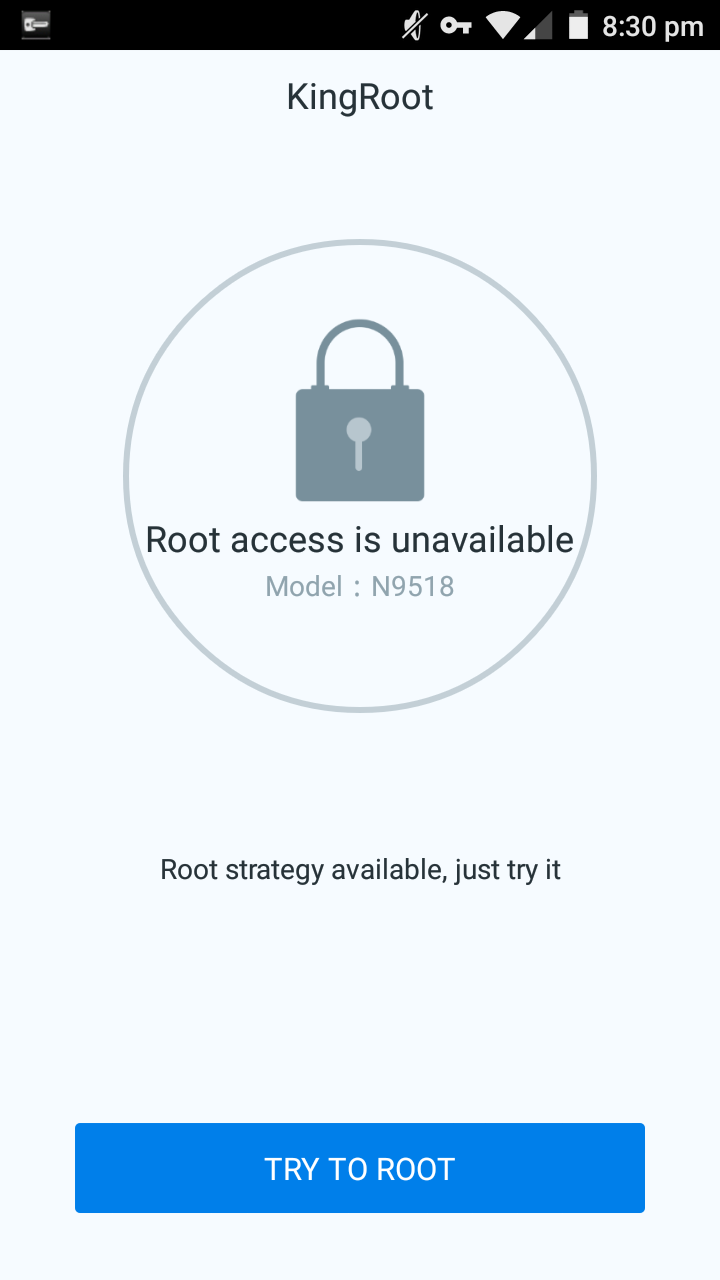The width and height of the screenshot is (720, 1280).
Task: Tap the VPN key status icon
Action: coord(456,25)
